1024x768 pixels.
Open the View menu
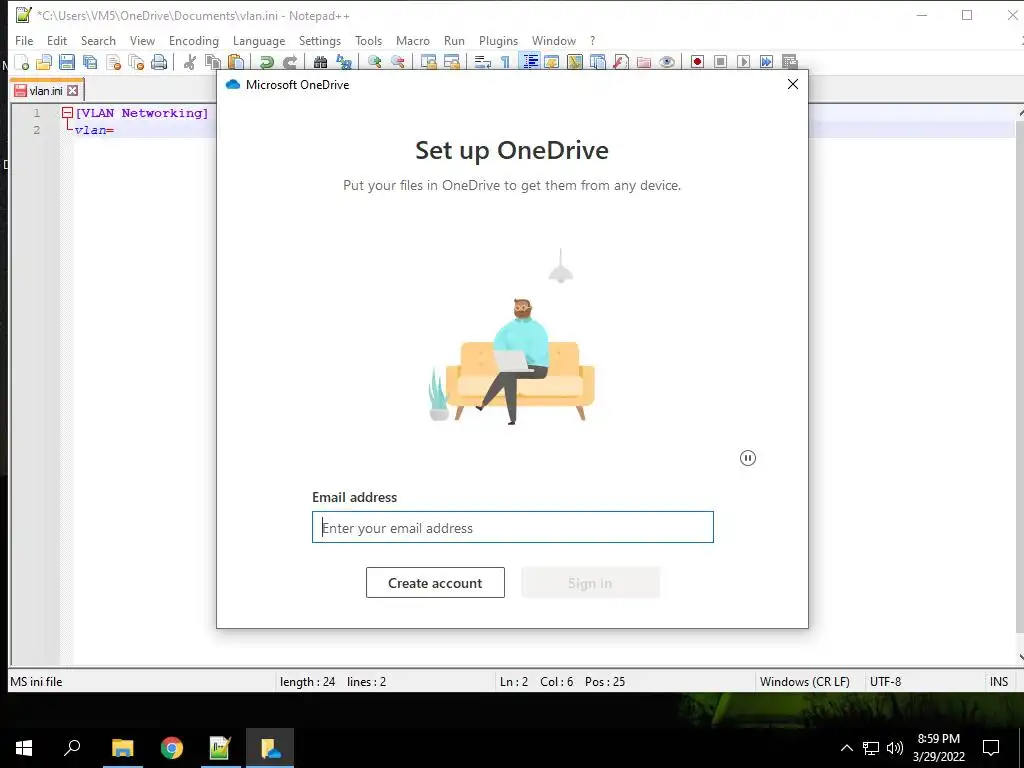[142, 40]
